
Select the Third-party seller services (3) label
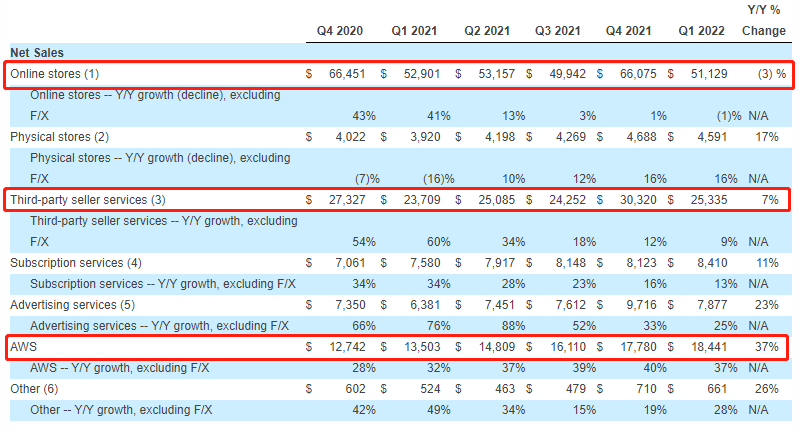pos(88,198)
